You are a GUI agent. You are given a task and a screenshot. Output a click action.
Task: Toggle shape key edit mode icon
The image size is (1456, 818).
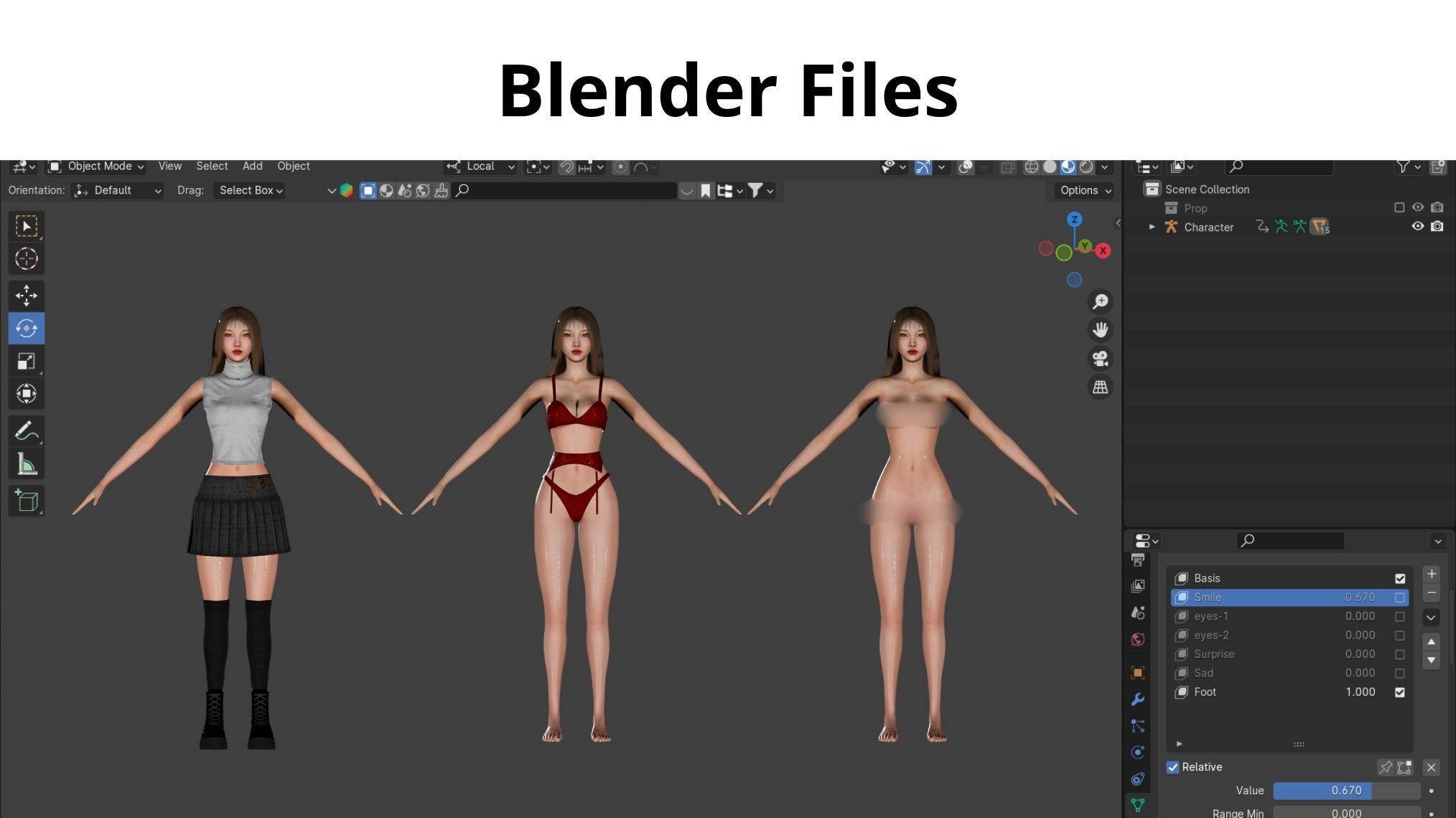(1404, 767)
